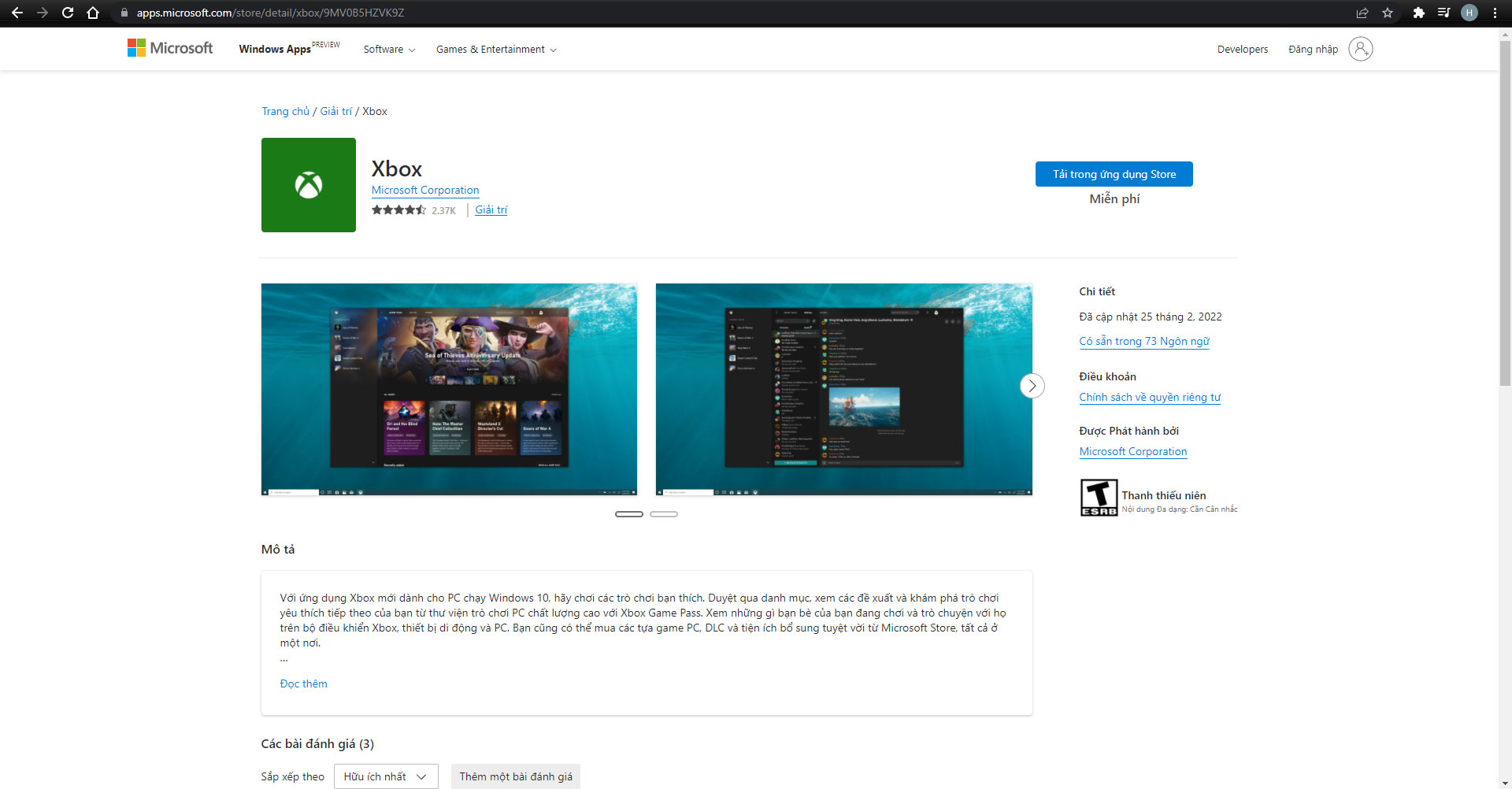Open the friends chat screenshot thumbnail
This screenshot has width=1512, height=789.
click(843, 389)
